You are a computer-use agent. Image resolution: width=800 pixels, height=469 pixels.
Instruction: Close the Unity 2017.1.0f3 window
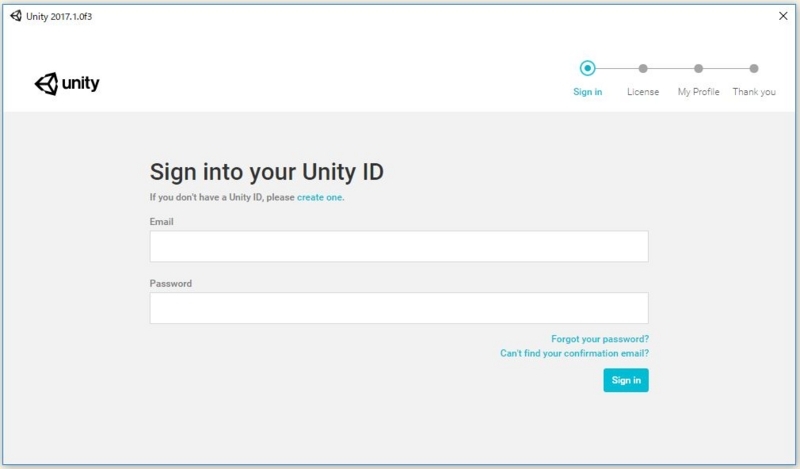point(783,16)
